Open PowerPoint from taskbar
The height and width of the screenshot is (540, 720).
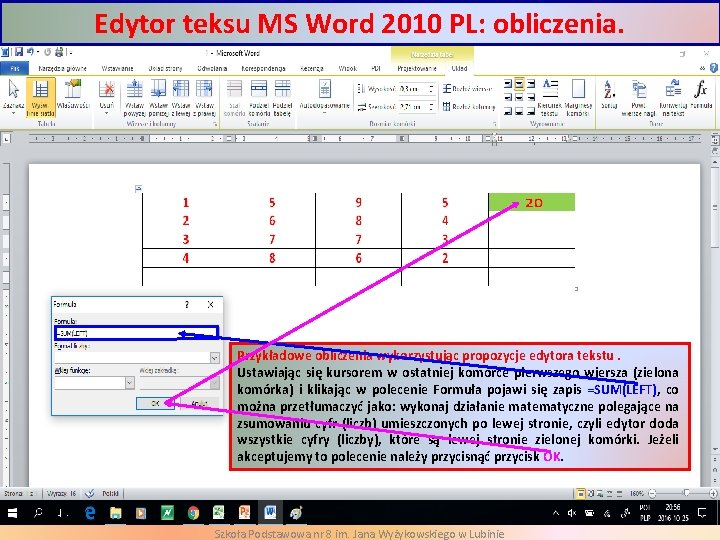pyautogui.click(x=244, y=513)
